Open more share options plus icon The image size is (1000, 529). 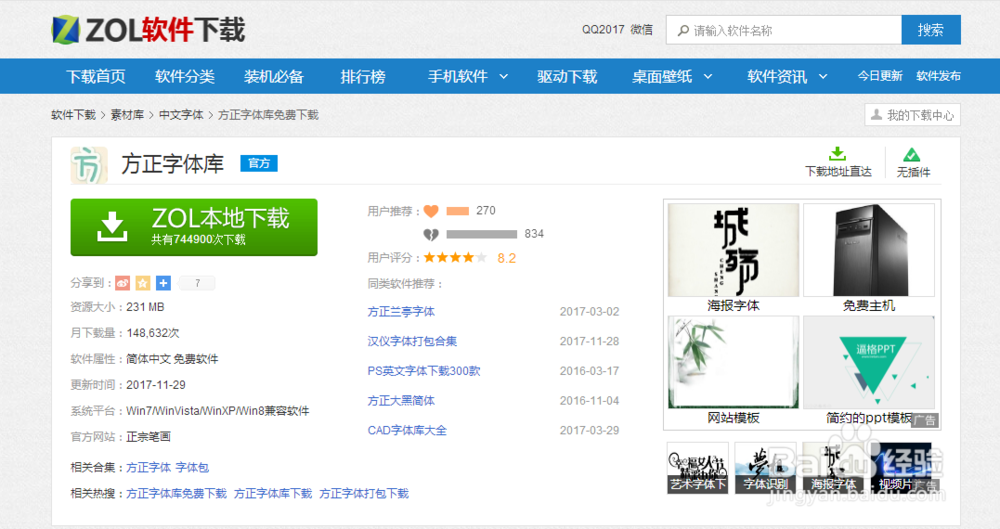[163, 283]
